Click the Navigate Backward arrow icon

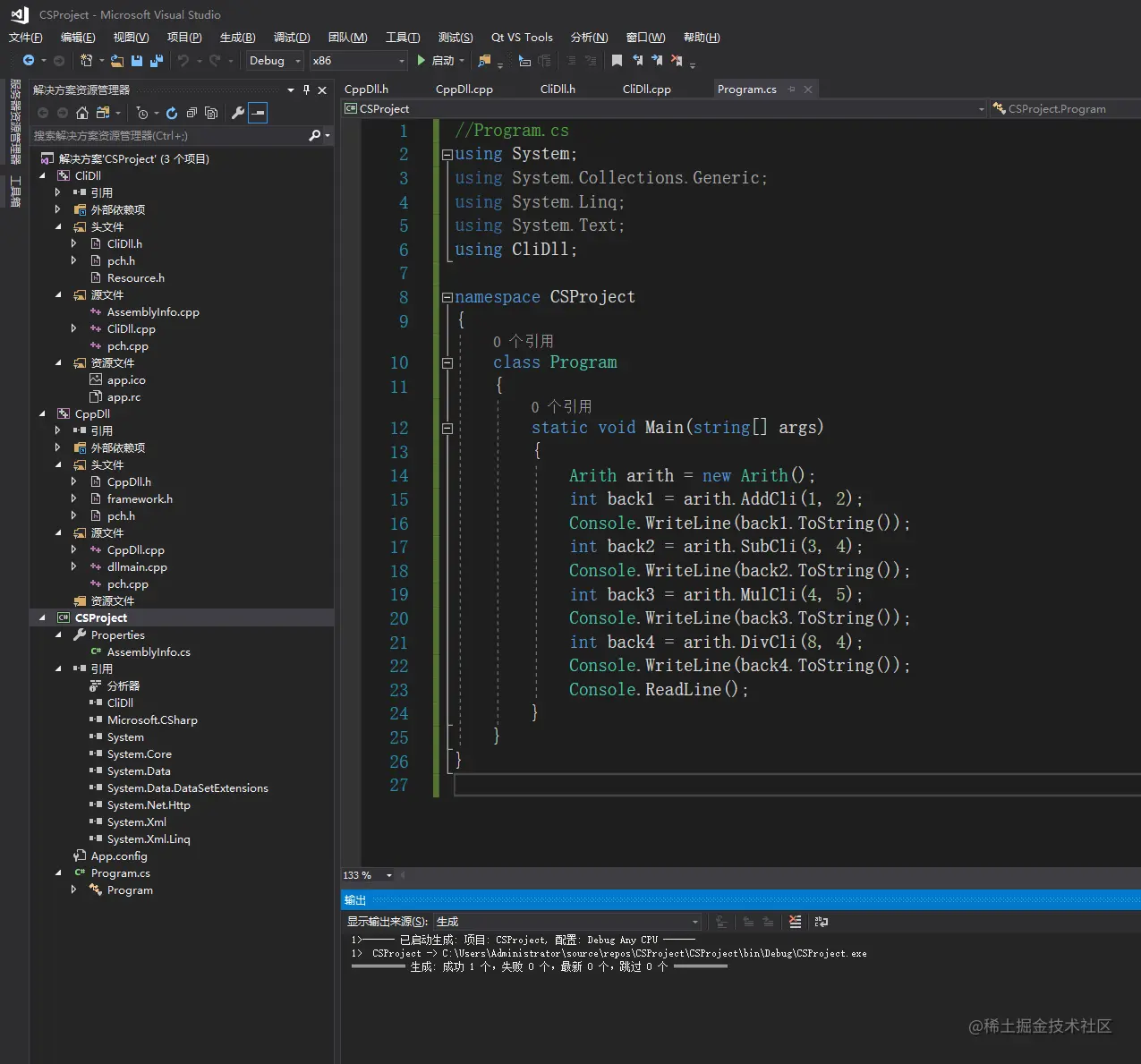(29, 61)
